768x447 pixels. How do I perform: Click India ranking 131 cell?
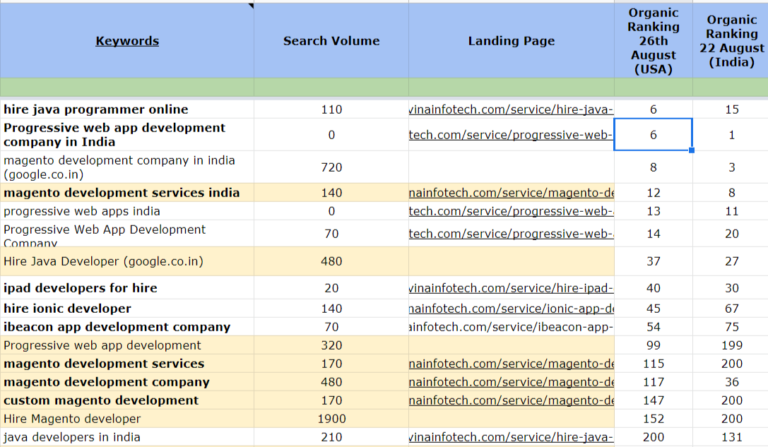coord(731,437)
